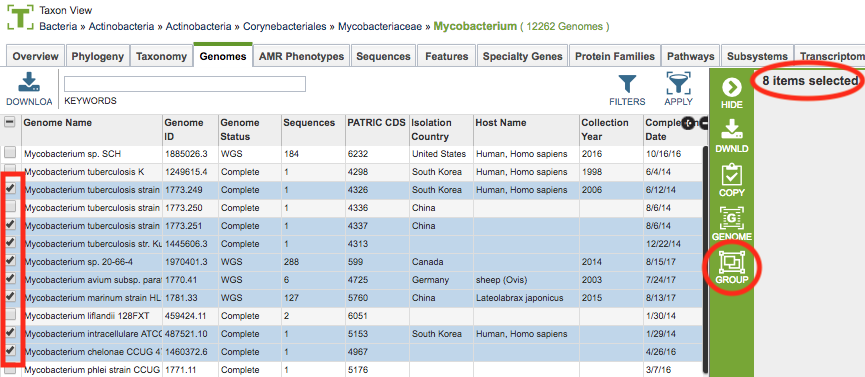This screenshot has height=377, width=865.
Task: Uncheck the Mycobacterium chelonae CCUG row
Action: [10, 351]
